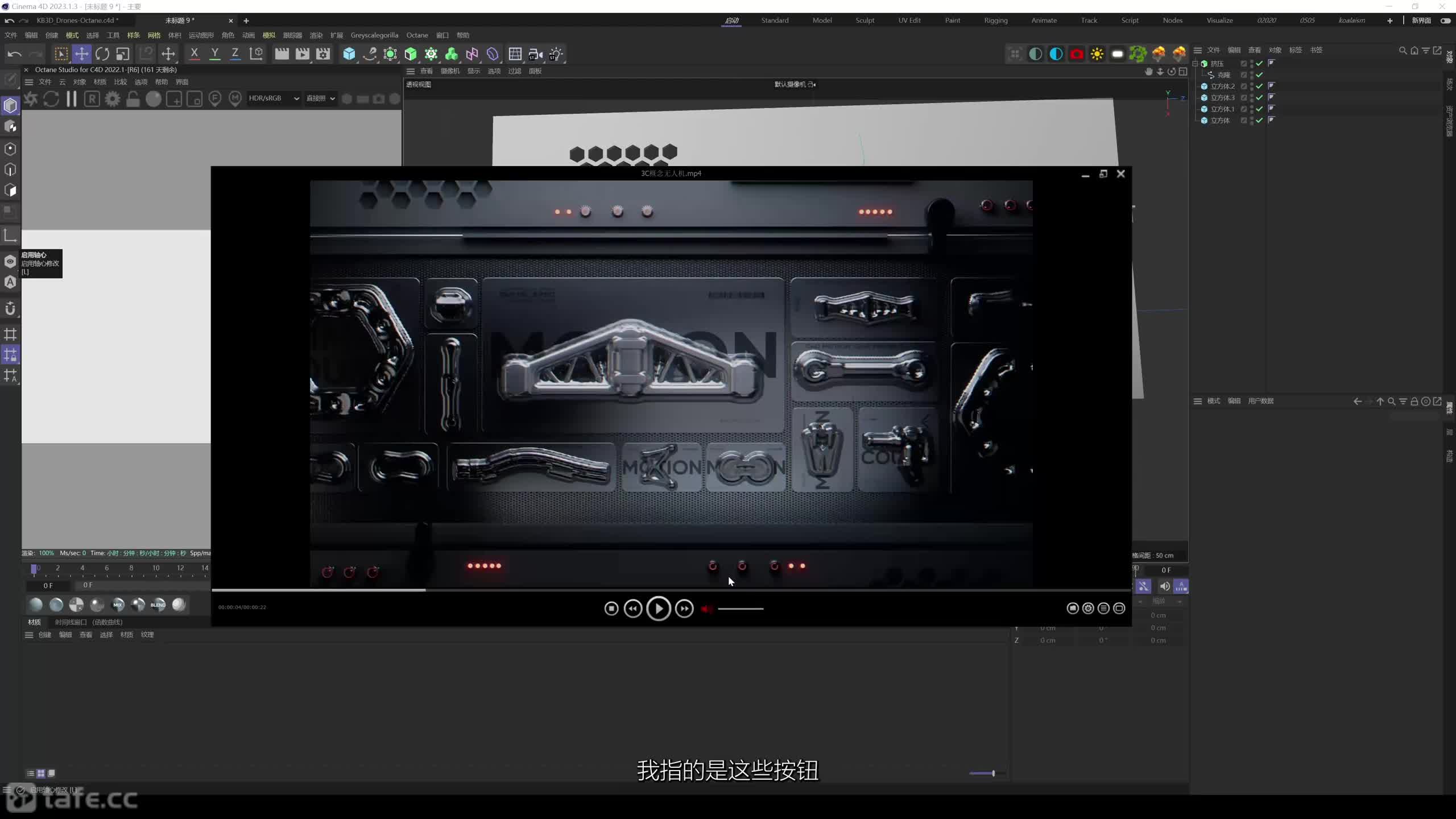Click the Octane area light icon
The image size is (1456, 819).
pyautogui.click(x=1118, y=54)
